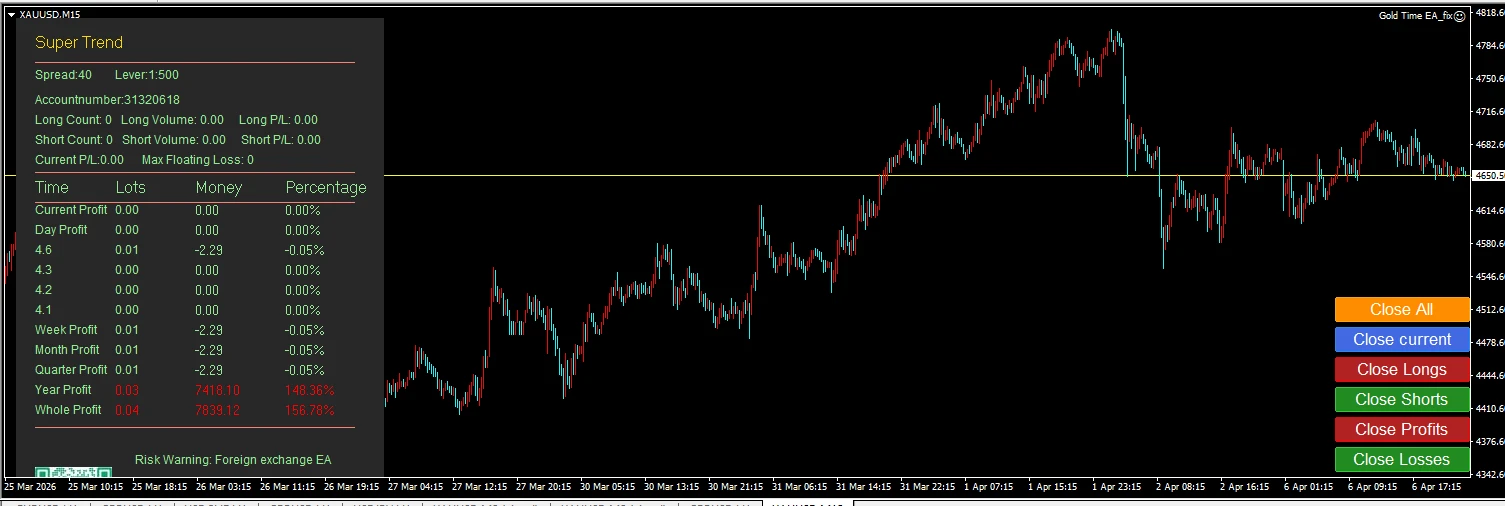1505x506 pixels.
Task: Click the Risk Warning text
Action: coord(232,460)
